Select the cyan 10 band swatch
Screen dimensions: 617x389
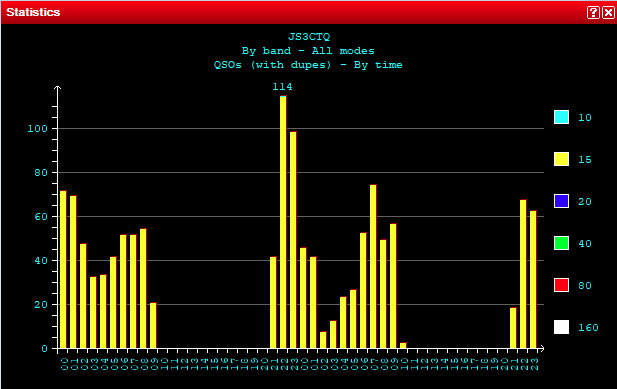click(561, 117)
